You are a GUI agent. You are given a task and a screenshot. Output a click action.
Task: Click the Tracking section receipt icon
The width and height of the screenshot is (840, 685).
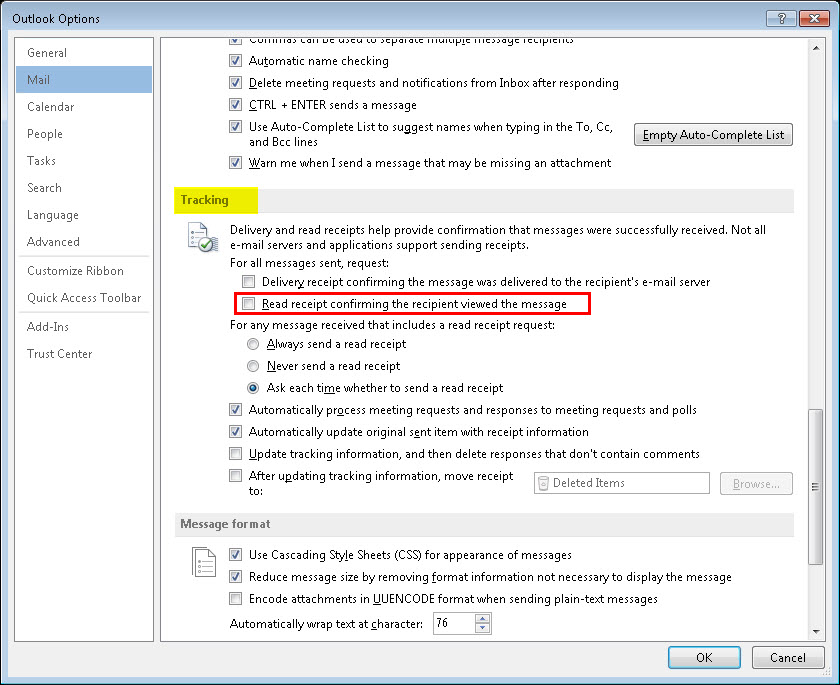pos(202,237)
